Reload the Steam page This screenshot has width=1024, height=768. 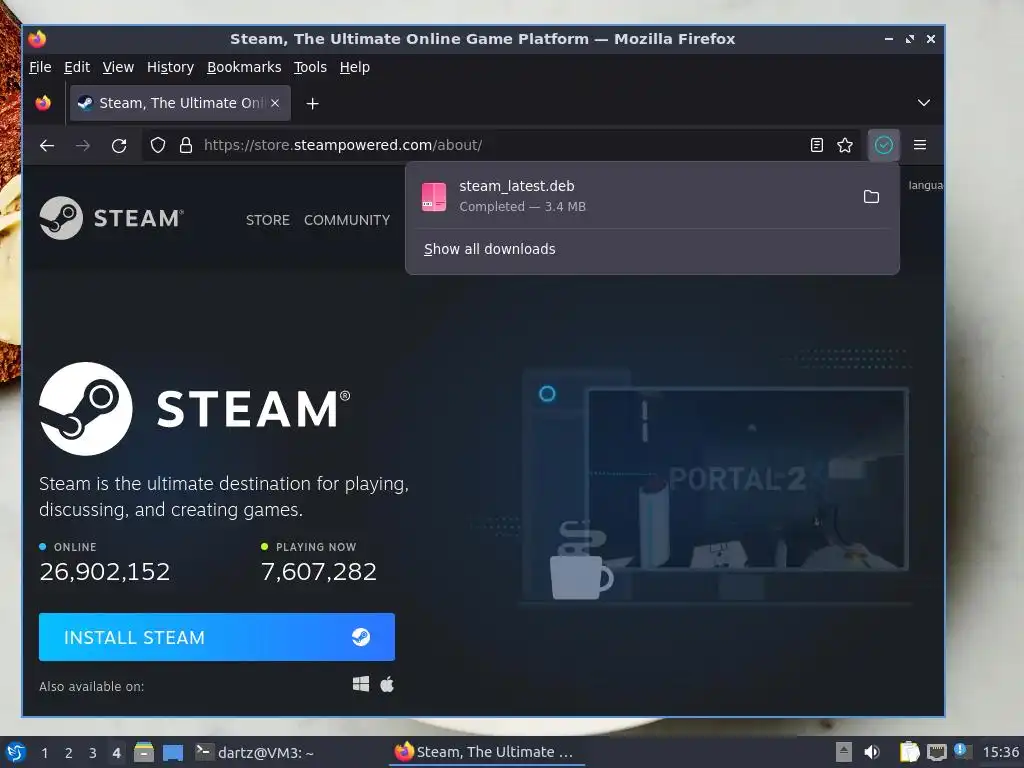click(x=119, y=146)
